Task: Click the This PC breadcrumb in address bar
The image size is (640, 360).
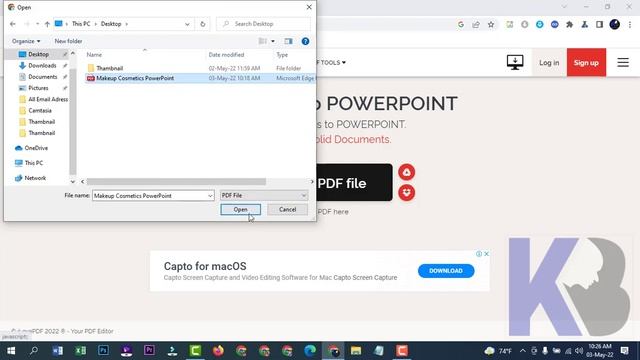Action: pos(81,24)
